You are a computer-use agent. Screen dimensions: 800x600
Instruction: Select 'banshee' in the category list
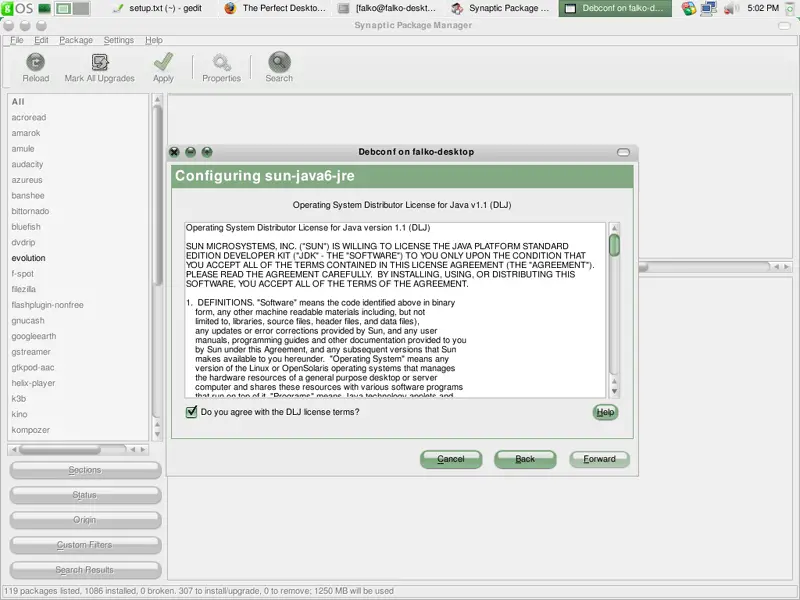click(x=28, y=195)
